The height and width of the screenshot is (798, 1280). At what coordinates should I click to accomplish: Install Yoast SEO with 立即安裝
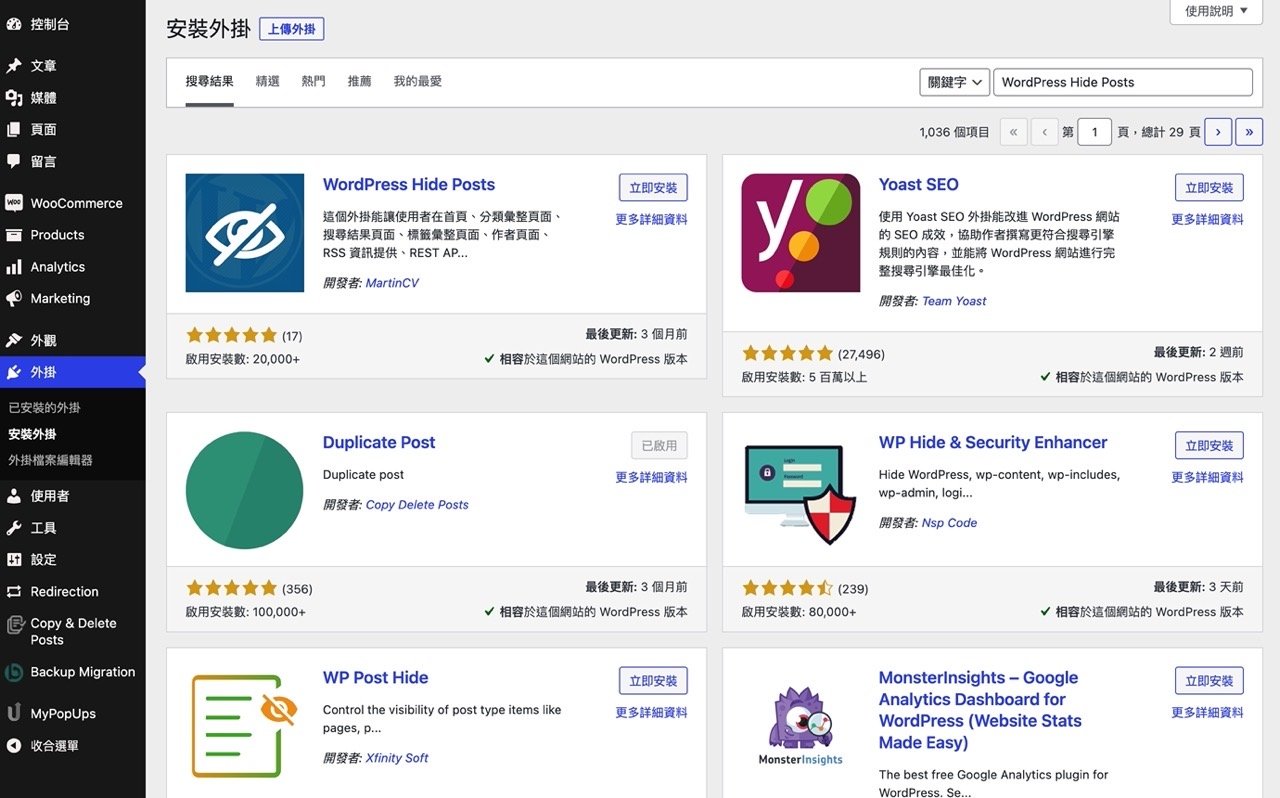[x=1209, y=188]
